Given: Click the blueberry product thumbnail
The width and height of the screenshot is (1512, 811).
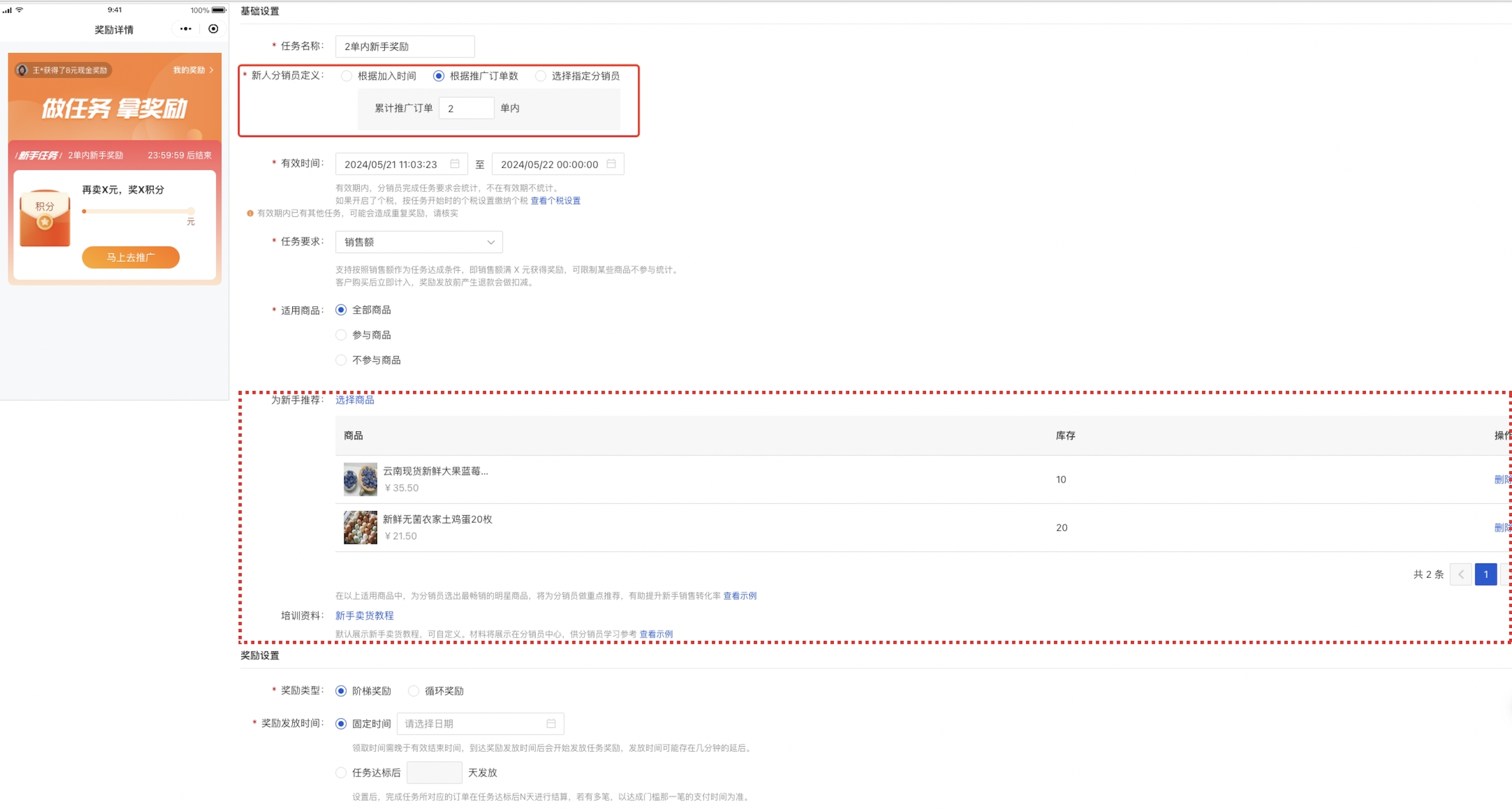Looking at the screenshot, I should [x=360, y=479].
